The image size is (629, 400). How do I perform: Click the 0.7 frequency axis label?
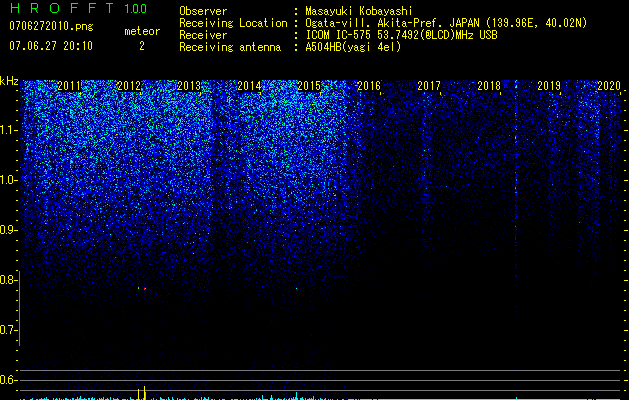(x=8, y=330)
